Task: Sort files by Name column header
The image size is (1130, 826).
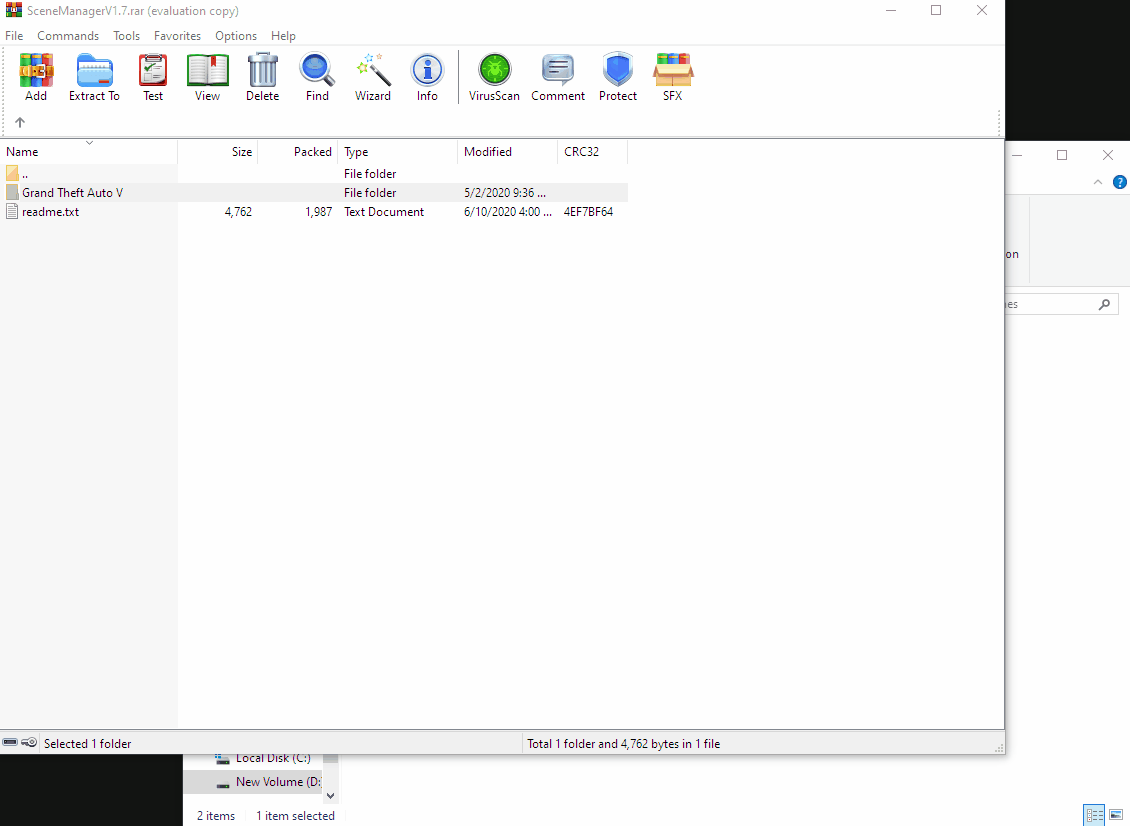Action: click(x=22, y=152)
